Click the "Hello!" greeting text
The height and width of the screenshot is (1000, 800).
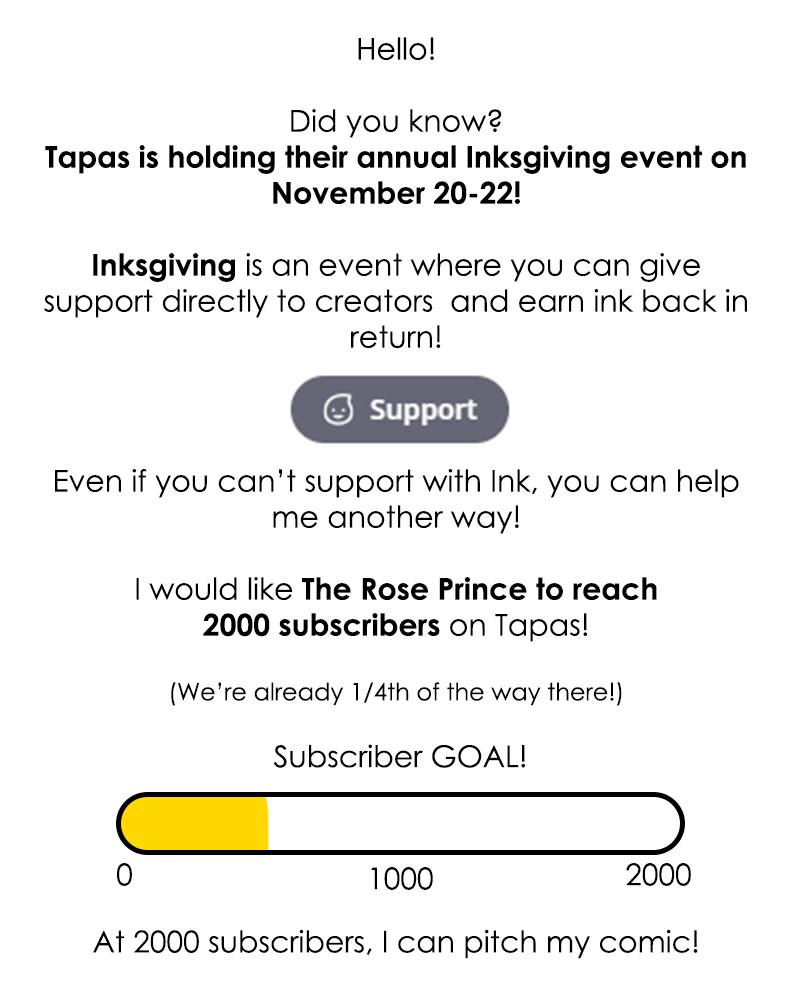(396, 50)
